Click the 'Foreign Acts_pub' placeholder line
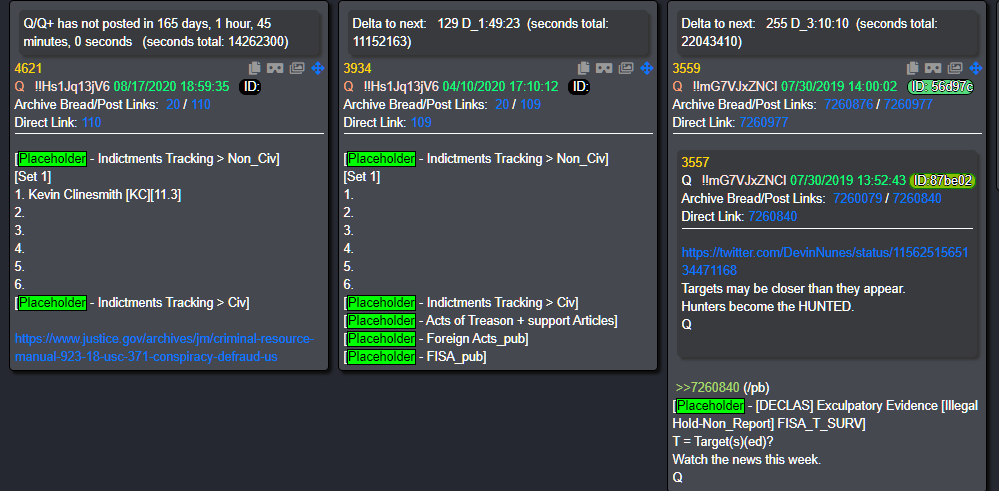The height and width of the screenshot is (491, 999). pos(436,339)
